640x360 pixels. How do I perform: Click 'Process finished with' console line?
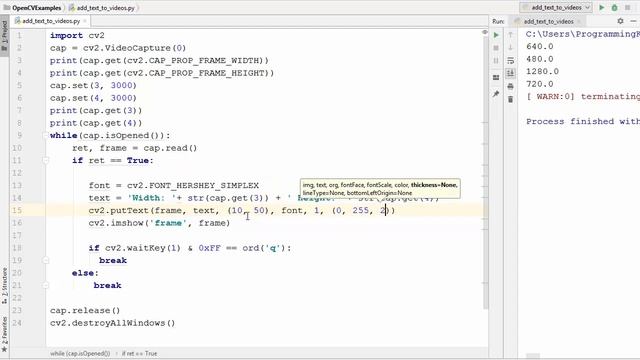click(x=583, y=122)
